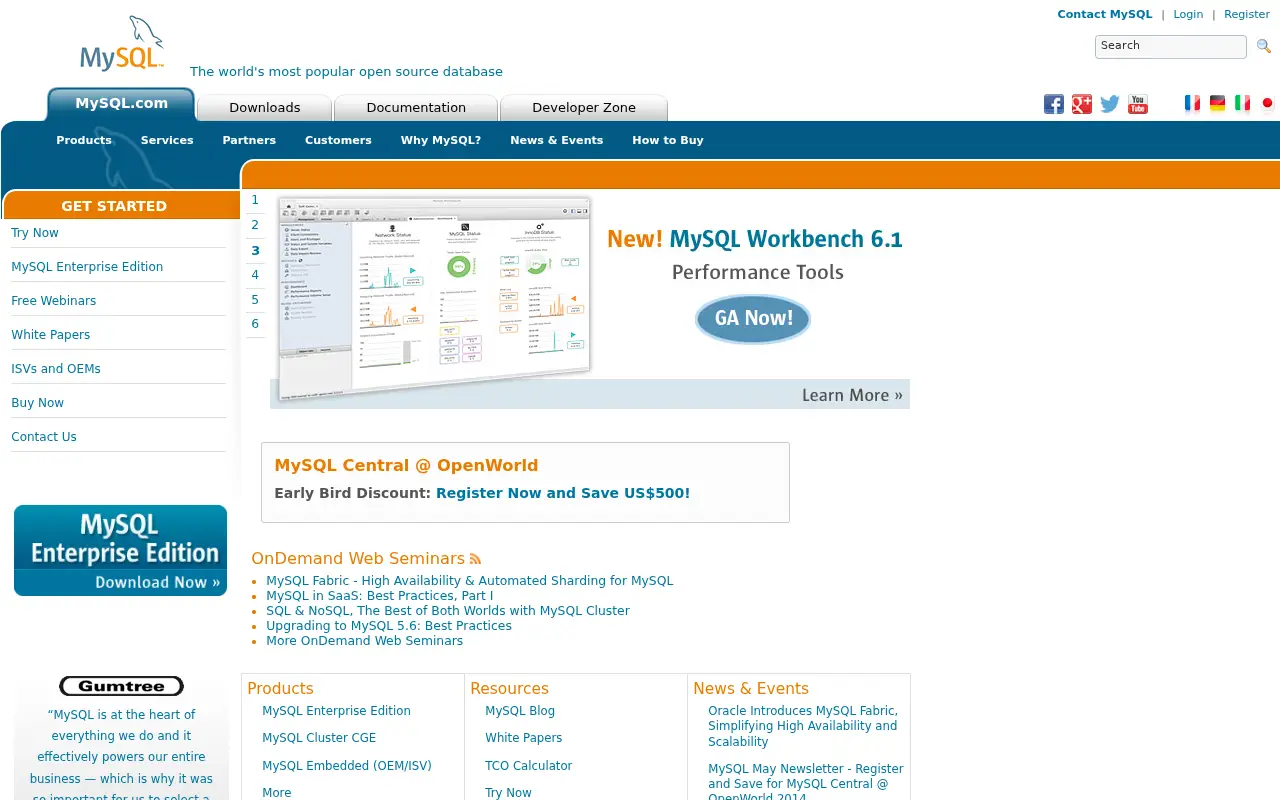
Task: Open More OnDemand Web Seminars link
Action: pyautogui.click(x=364, y=641)
